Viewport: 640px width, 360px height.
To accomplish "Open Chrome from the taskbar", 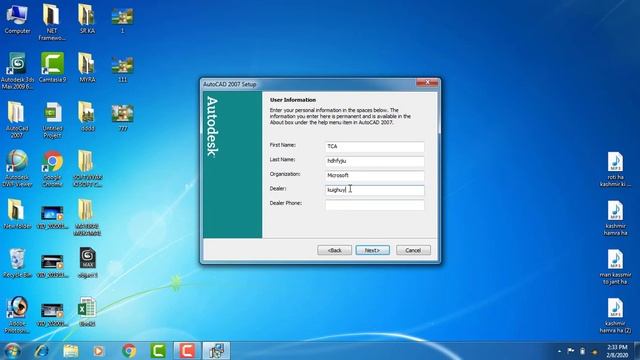I will coord(129,351).
